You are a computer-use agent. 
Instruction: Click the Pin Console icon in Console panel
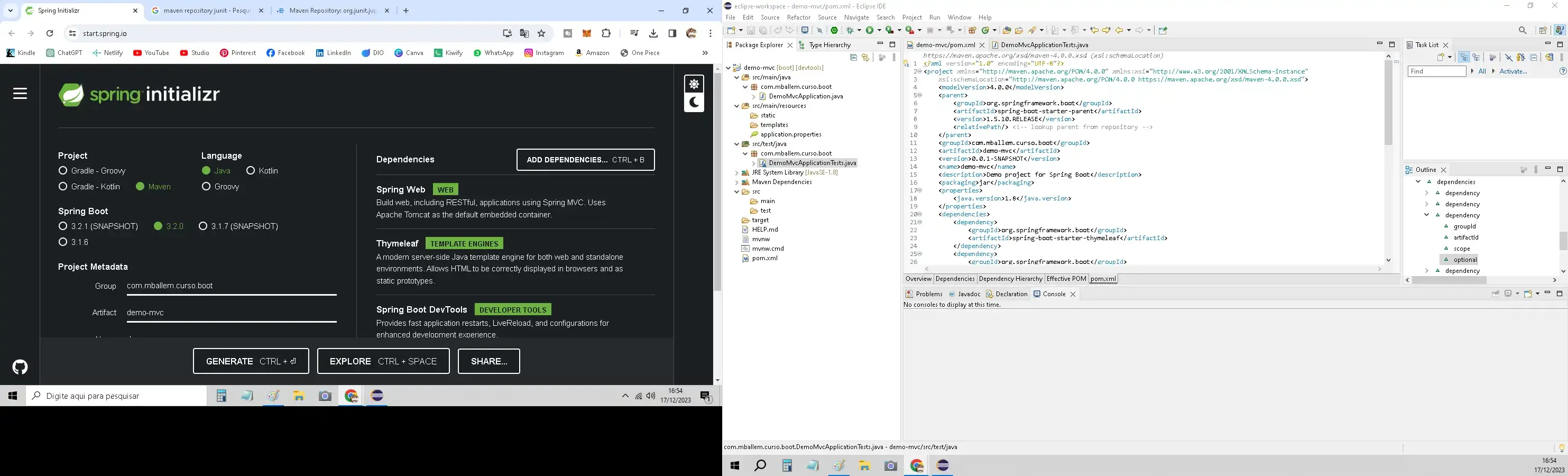tap(1495, 294)
